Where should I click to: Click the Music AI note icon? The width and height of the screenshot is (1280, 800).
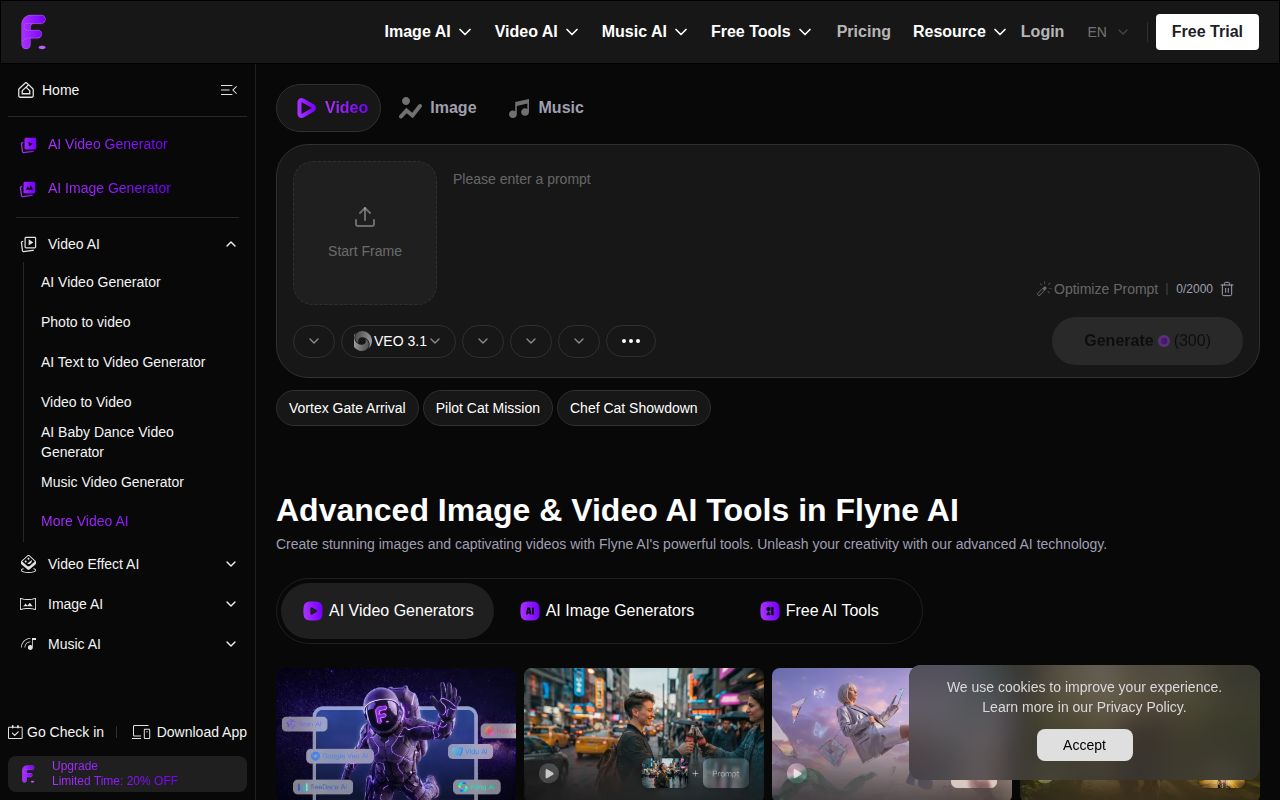click(29, 644)
